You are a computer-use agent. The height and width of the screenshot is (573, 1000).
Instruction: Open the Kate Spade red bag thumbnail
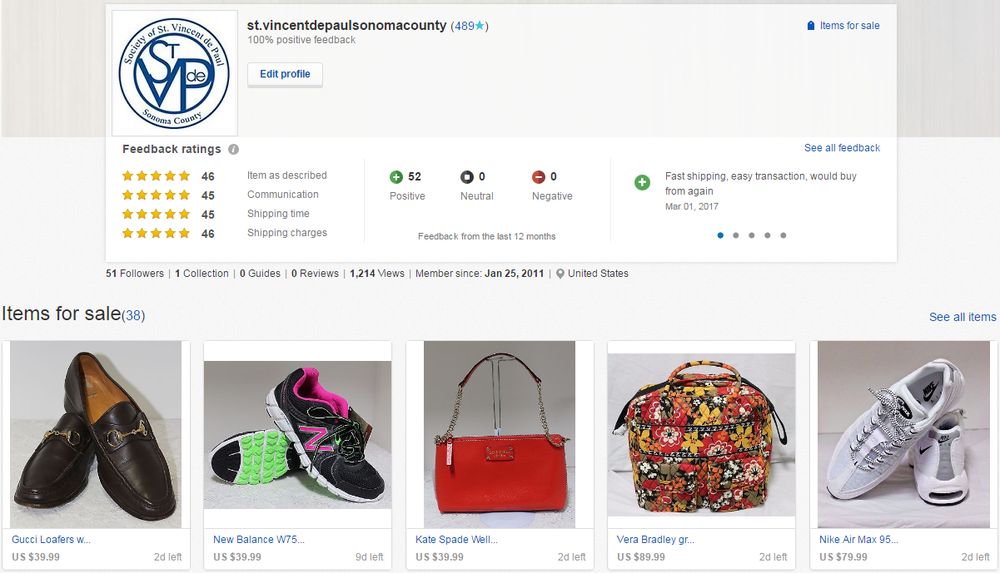[499, 435]
